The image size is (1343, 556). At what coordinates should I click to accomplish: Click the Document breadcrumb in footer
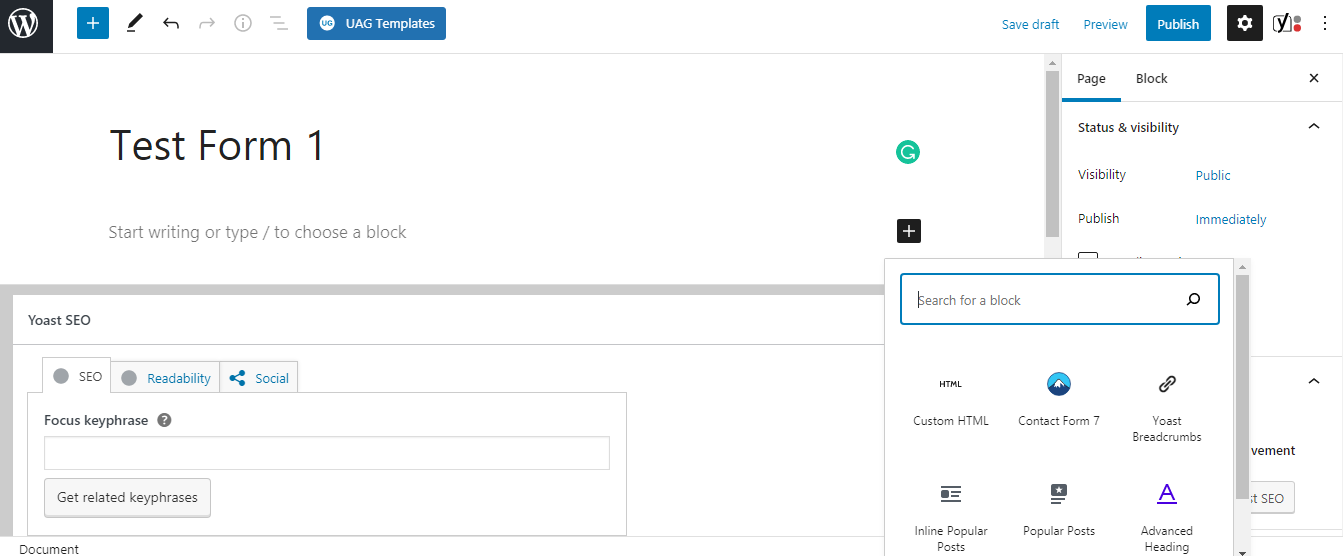click(49, 549)
